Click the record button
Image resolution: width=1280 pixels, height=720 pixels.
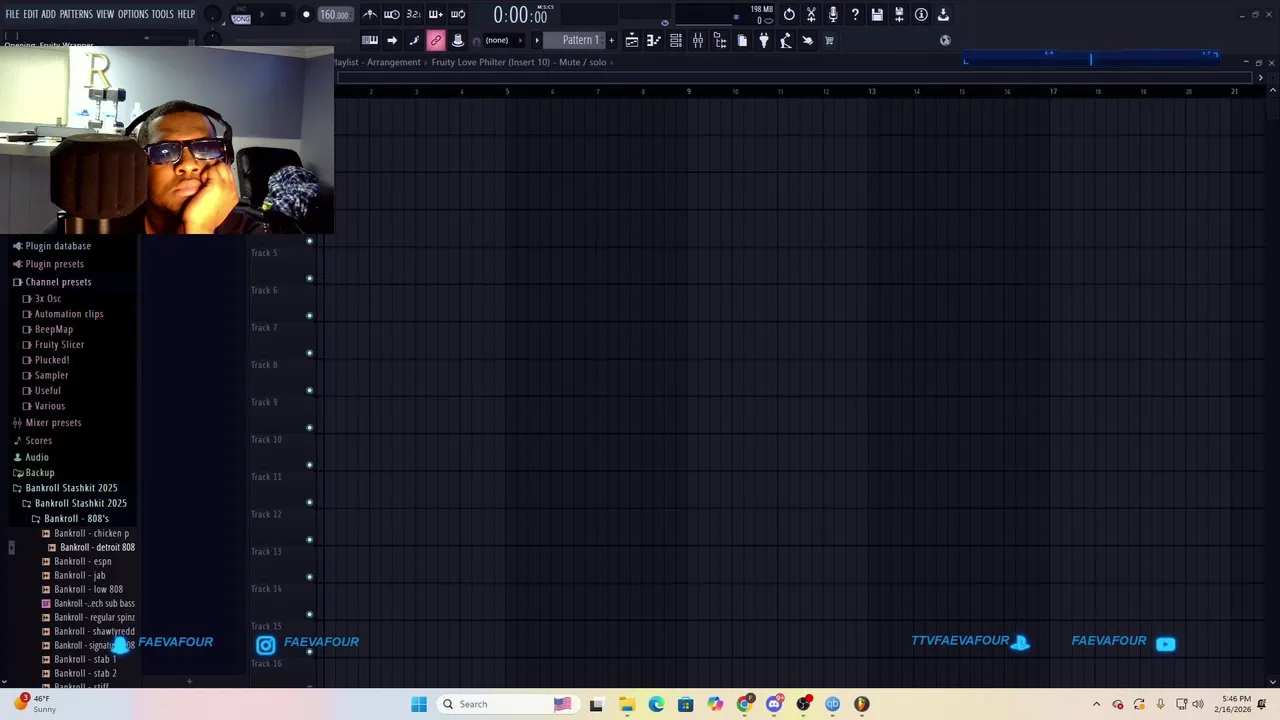pos(306,15)
